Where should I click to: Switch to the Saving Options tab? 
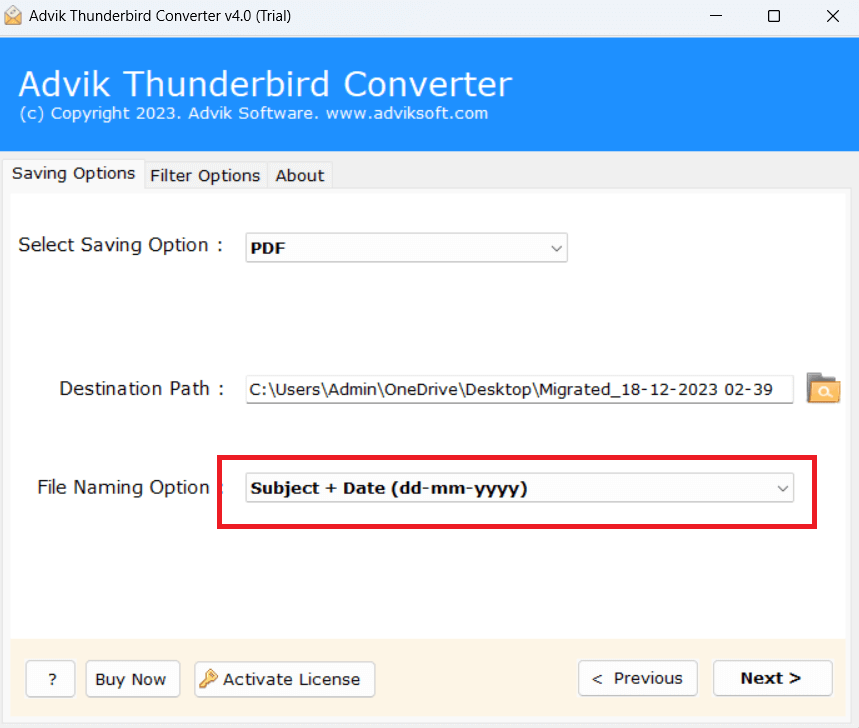tap(73, 174)
